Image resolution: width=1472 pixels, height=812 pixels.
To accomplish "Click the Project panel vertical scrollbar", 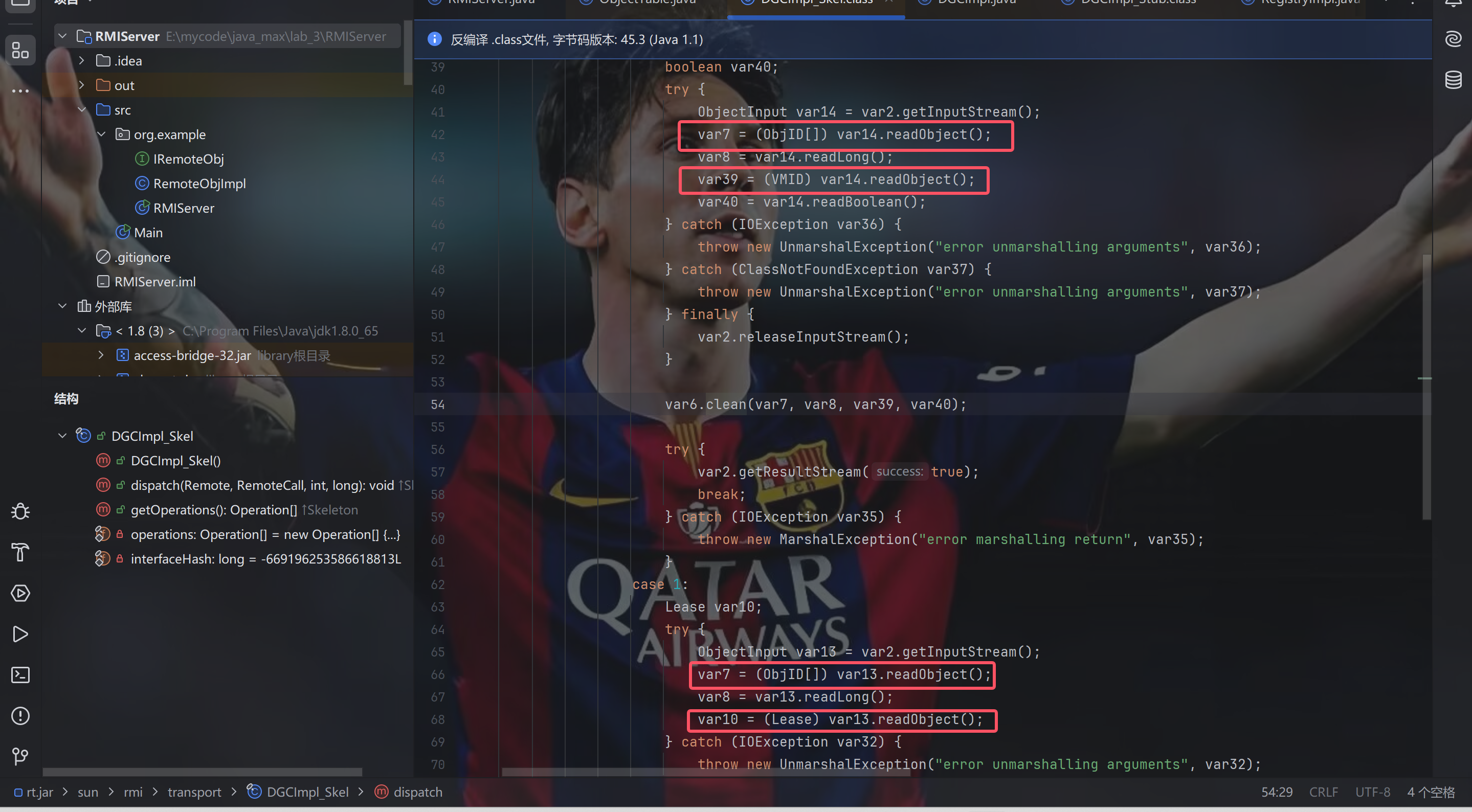I will (x=408, y=53).
